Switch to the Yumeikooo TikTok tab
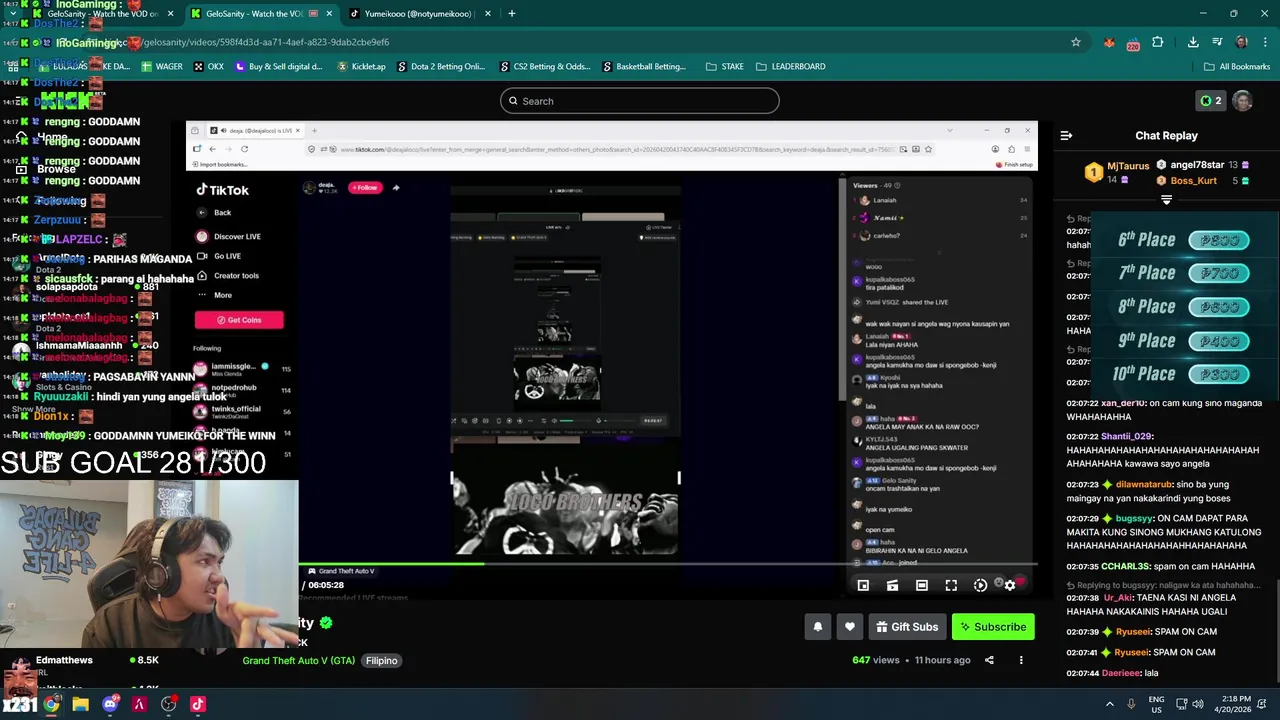 click(x=420, y=14)
